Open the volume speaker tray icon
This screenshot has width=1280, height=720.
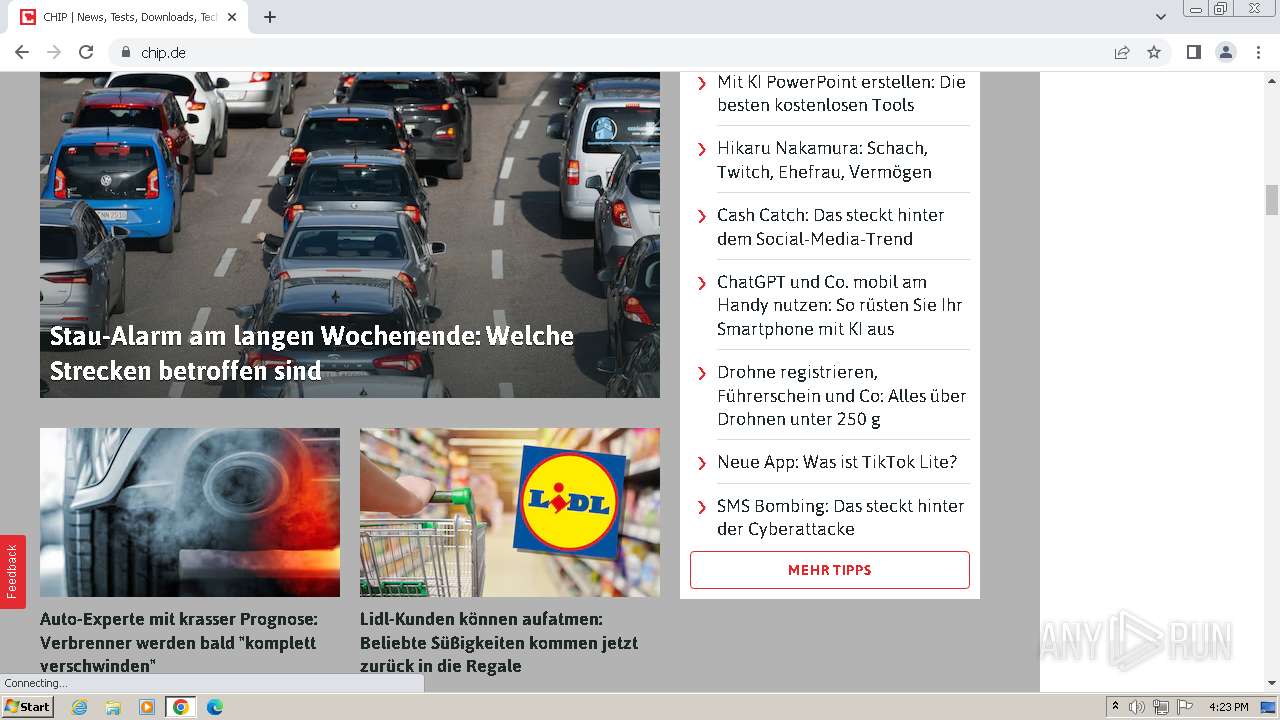click(x=1137, y=707)
